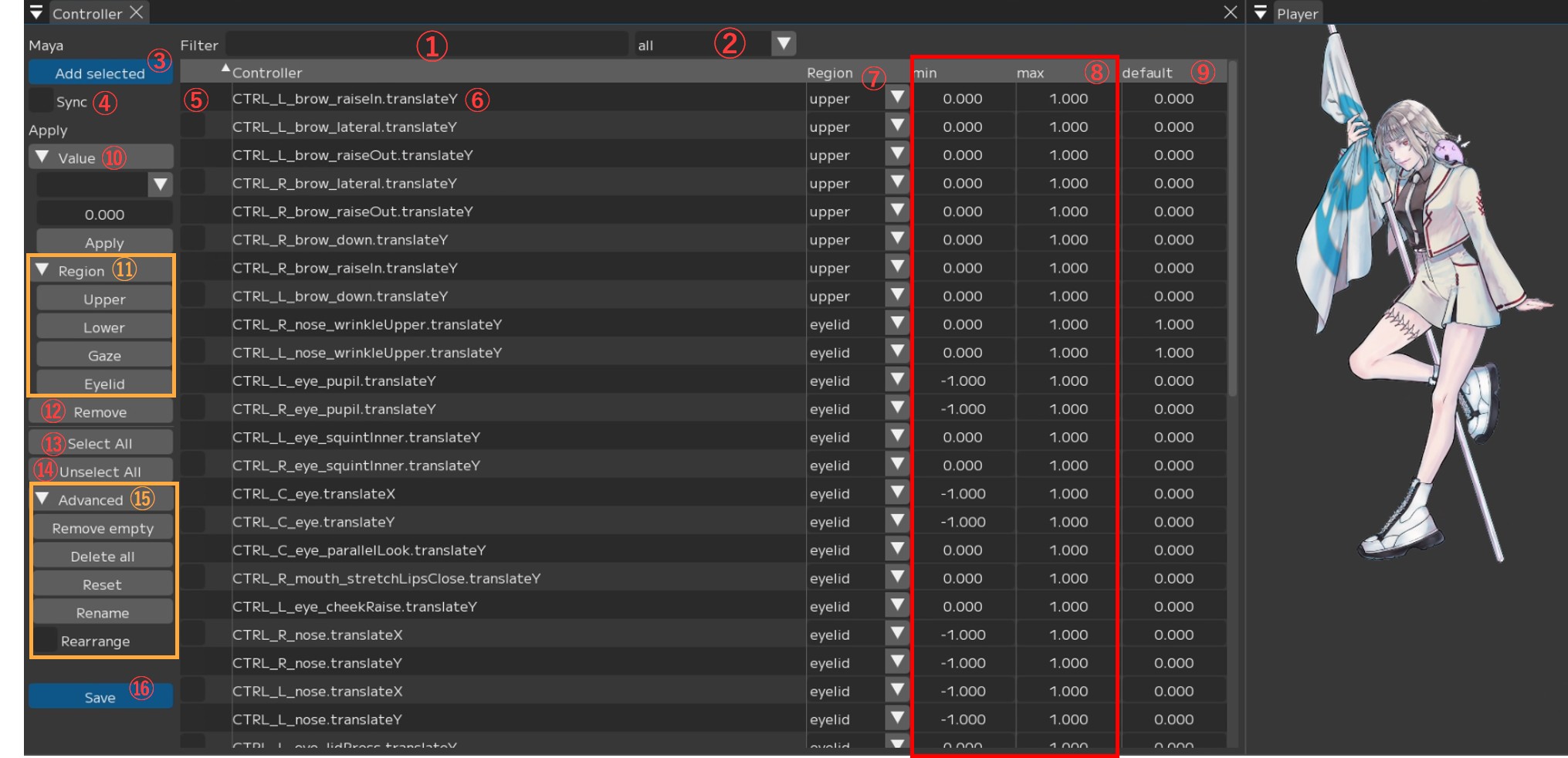
Task: Close the Controller tab with X icon
Action: [137, 12]
